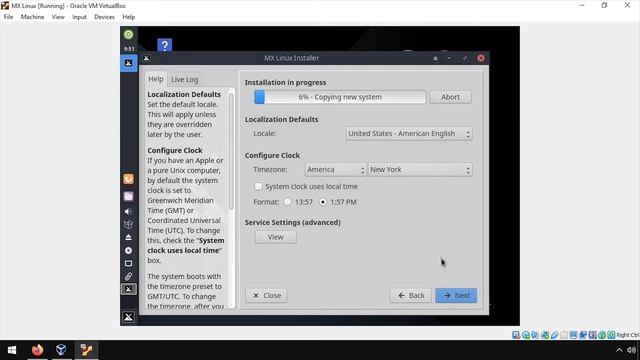Image resolution: width=640 pixels, height=360 pixels.
Task: Click the green power button on the panel
Action: (x=128, y=35)
